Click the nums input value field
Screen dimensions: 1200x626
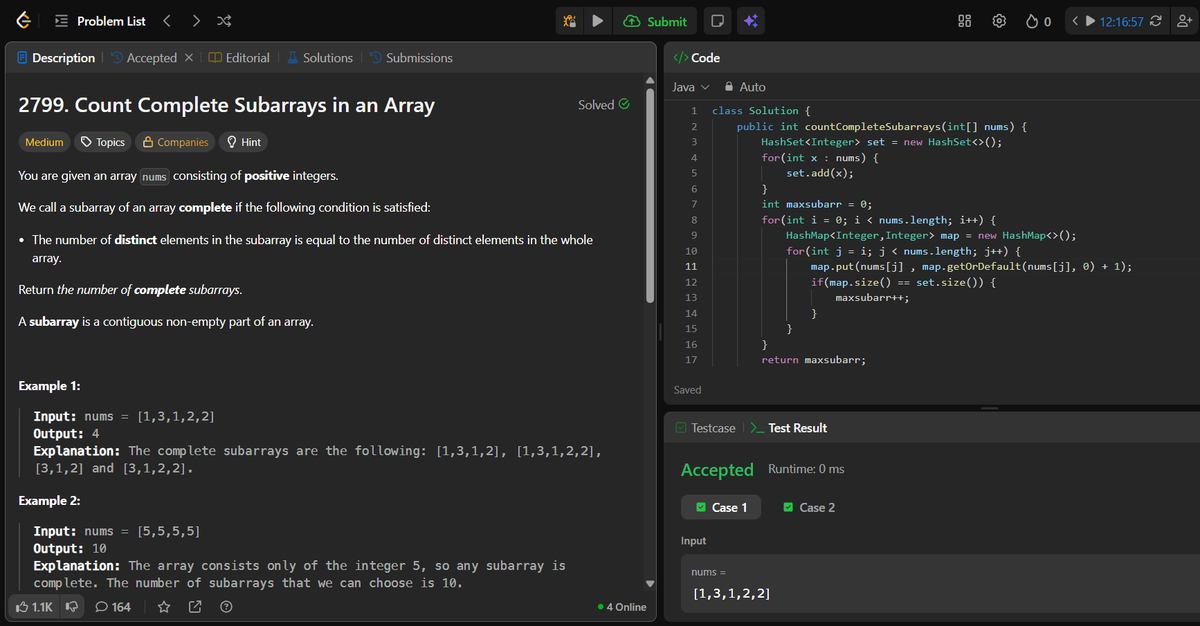[940, 583]
